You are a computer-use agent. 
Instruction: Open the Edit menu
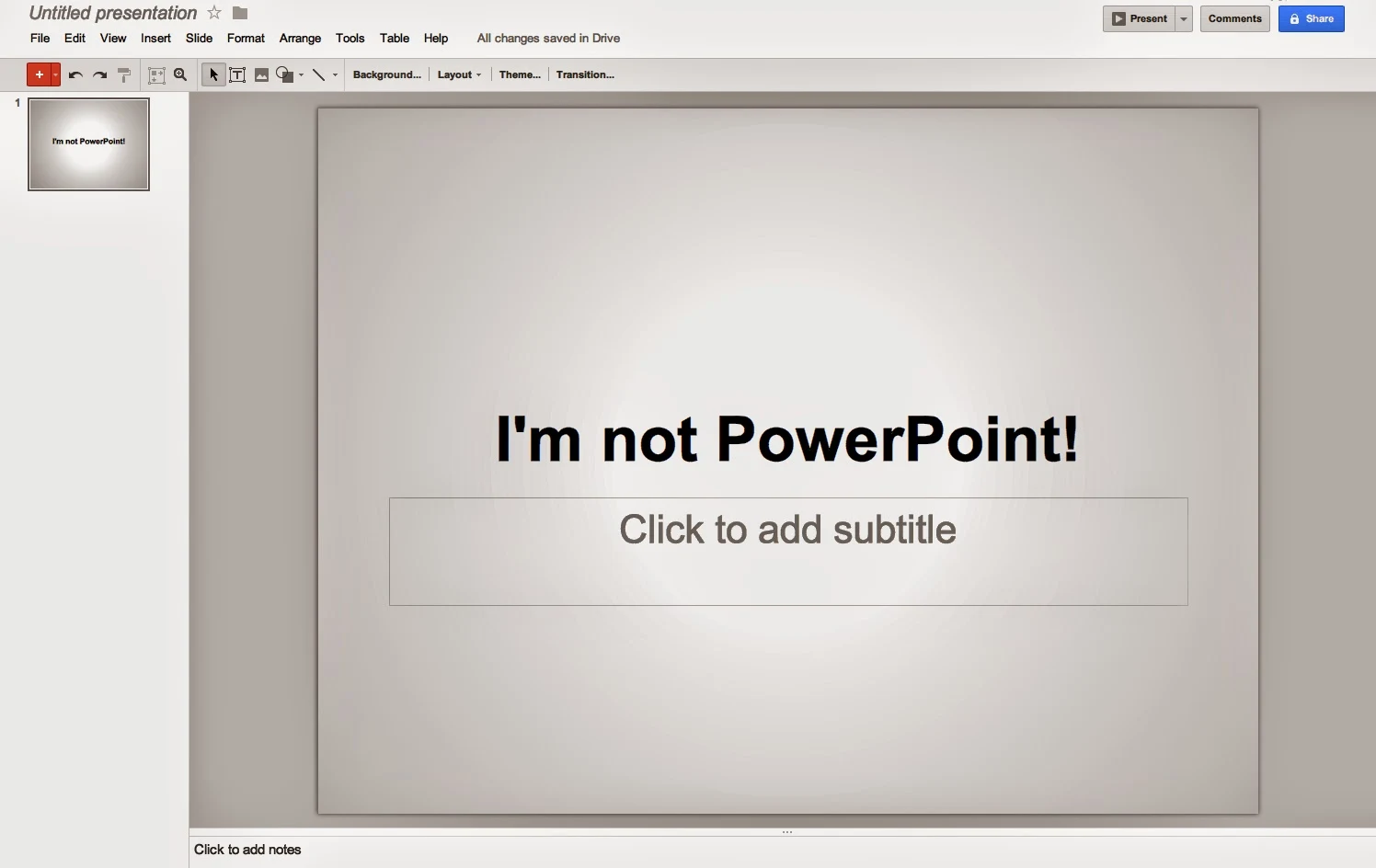[75, 39]
